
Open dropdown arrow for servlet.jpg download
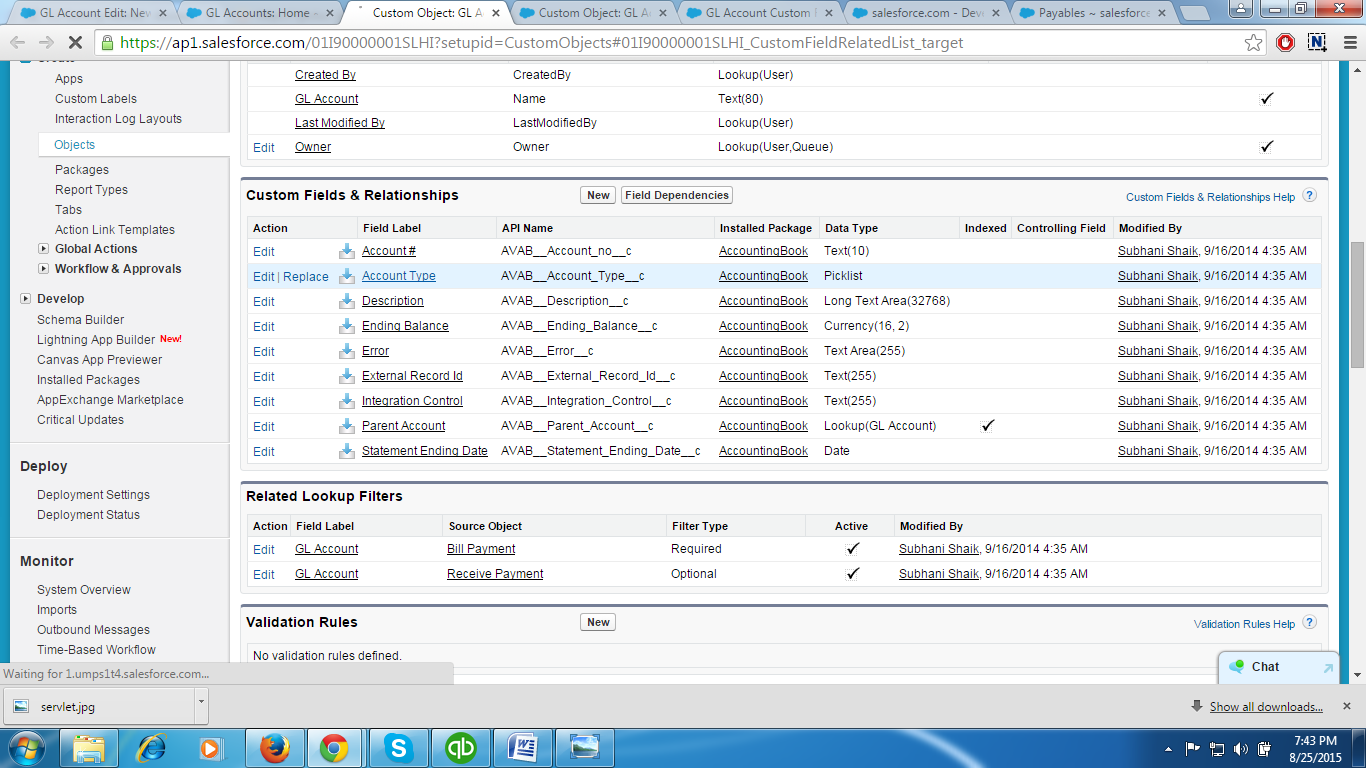click(201, 705)
